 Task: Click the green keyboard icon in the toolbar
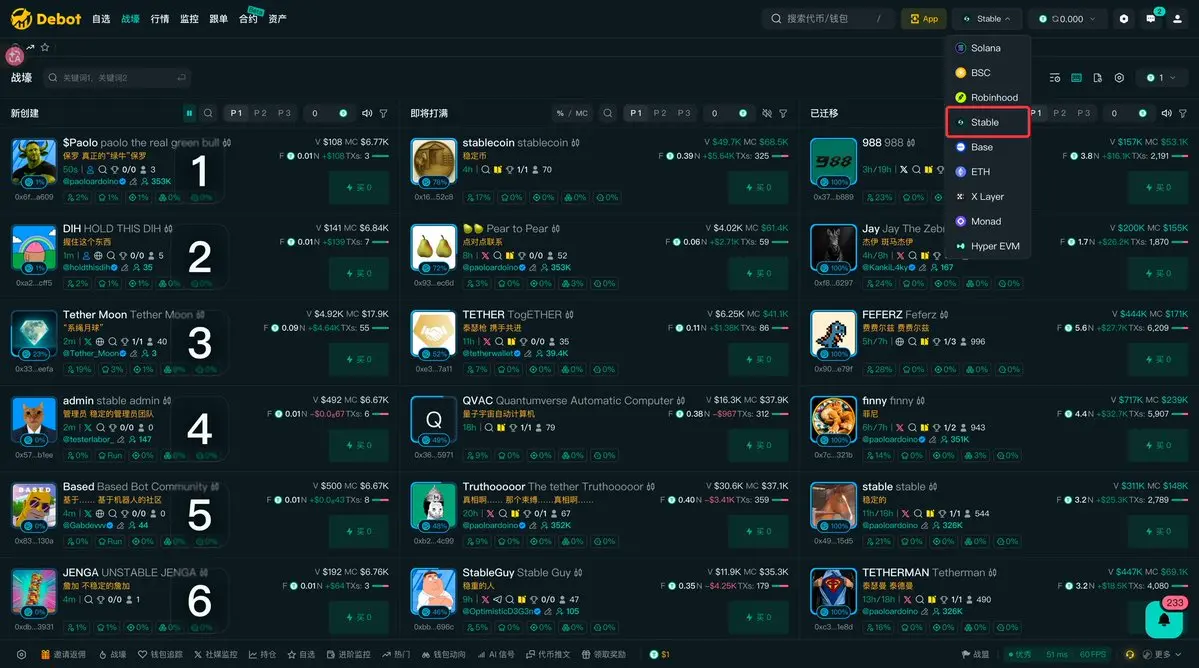(1077, 78)
